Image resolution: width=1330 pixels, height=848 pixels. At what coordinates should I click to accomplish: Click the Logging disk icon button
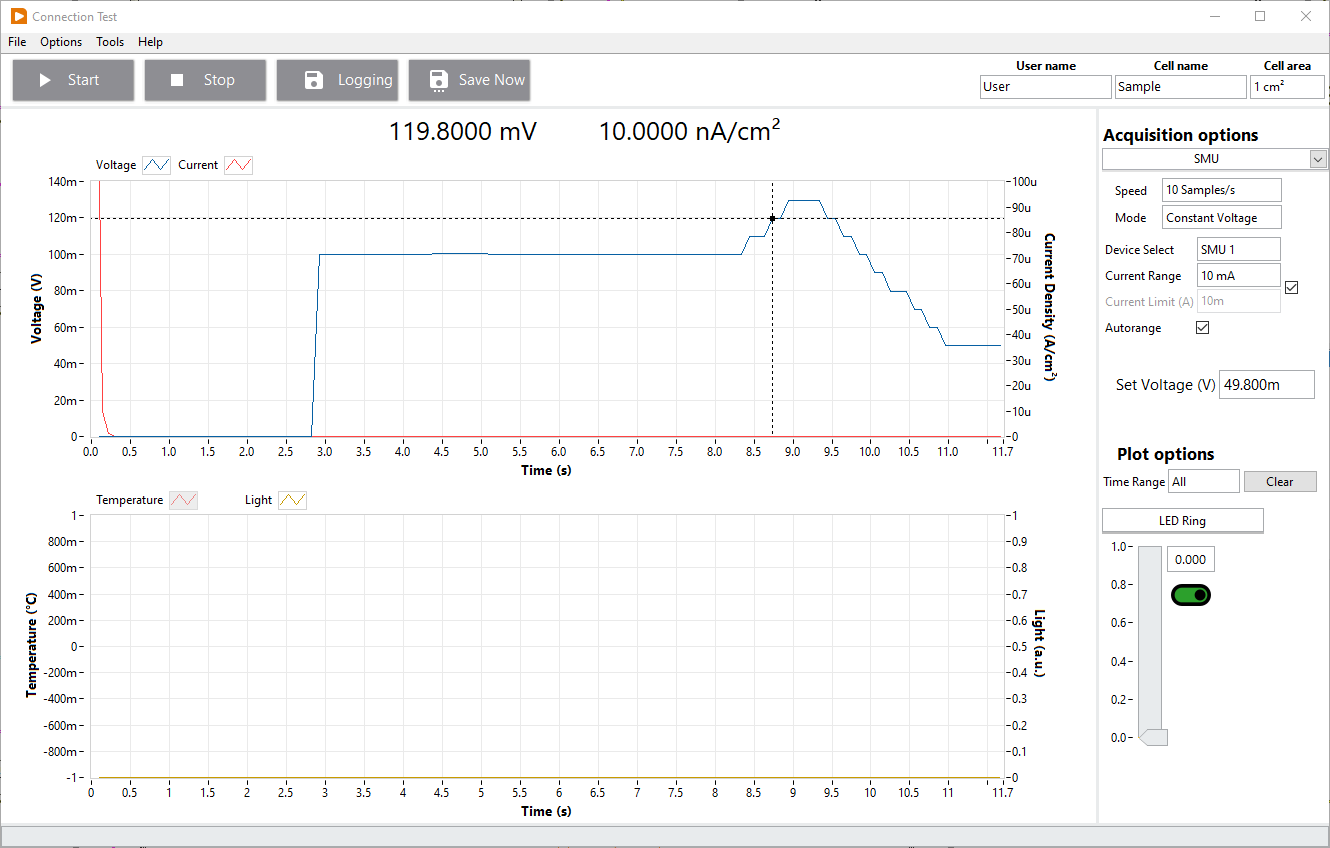(313, 80)
